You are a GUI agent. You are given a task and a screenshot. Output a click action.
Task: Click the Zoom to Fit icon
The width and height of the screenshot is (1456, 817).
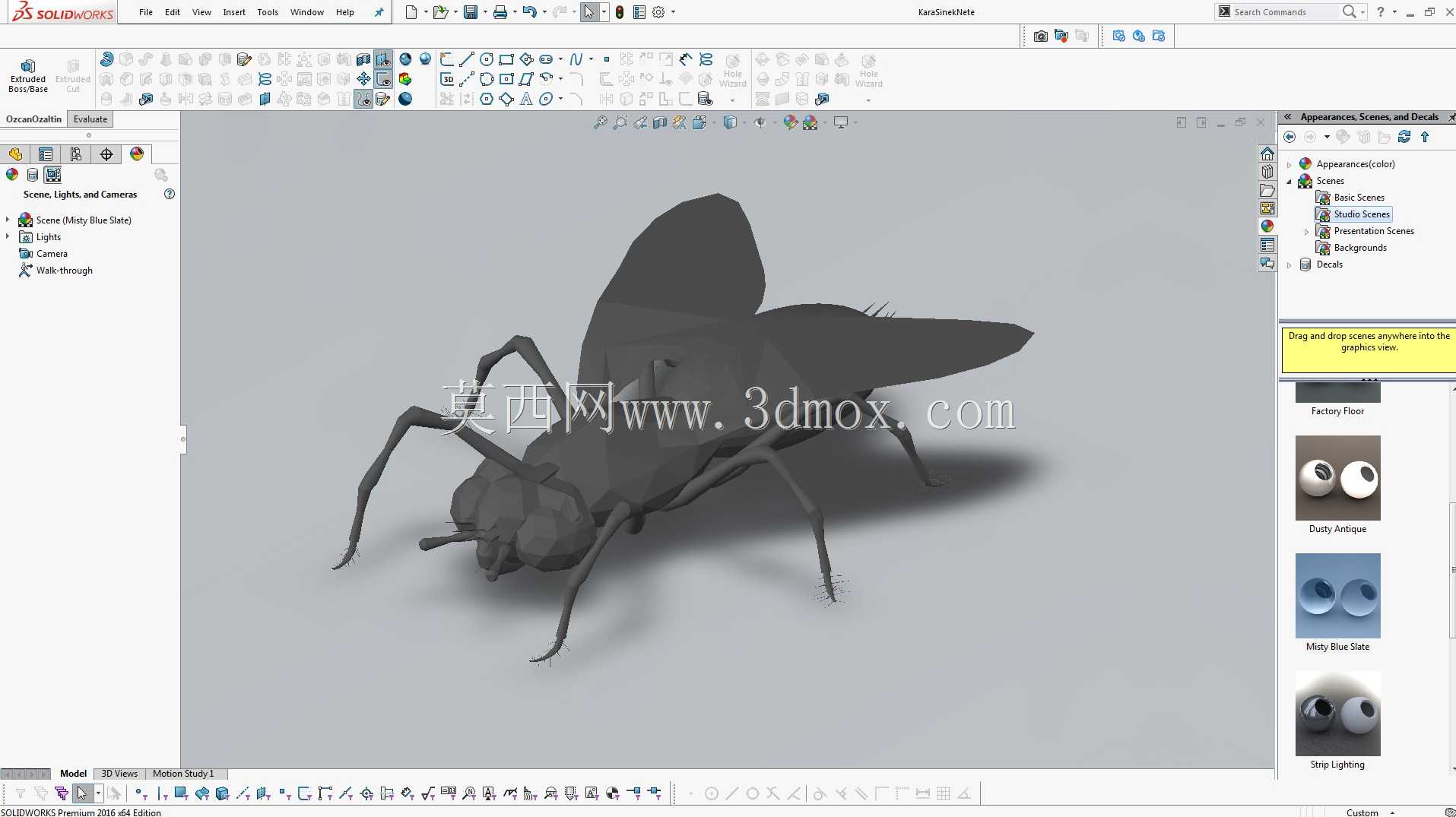601,122
